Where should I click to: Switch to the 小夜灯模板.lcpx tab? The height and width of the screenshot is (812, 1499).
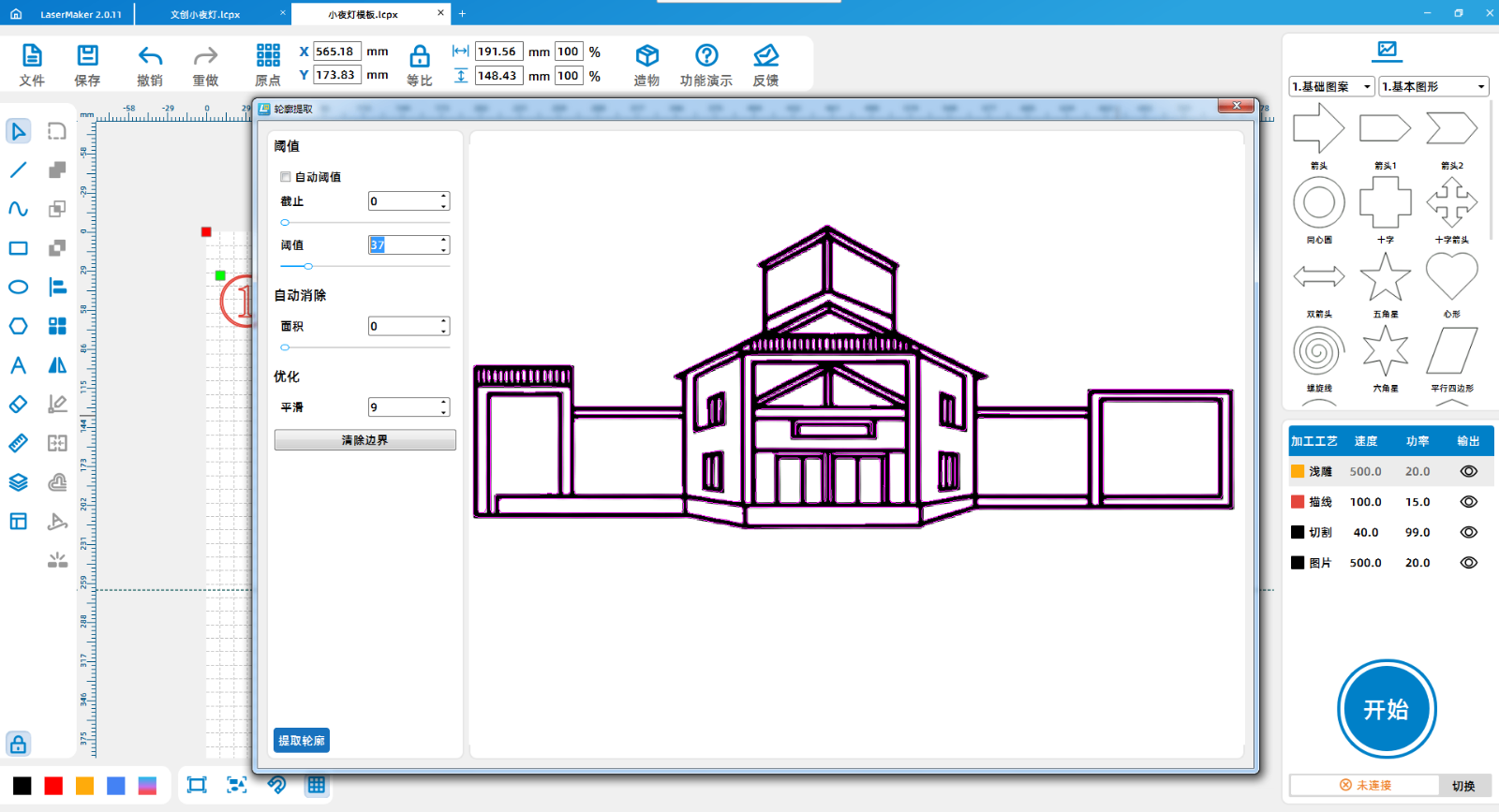coord(364,14)
